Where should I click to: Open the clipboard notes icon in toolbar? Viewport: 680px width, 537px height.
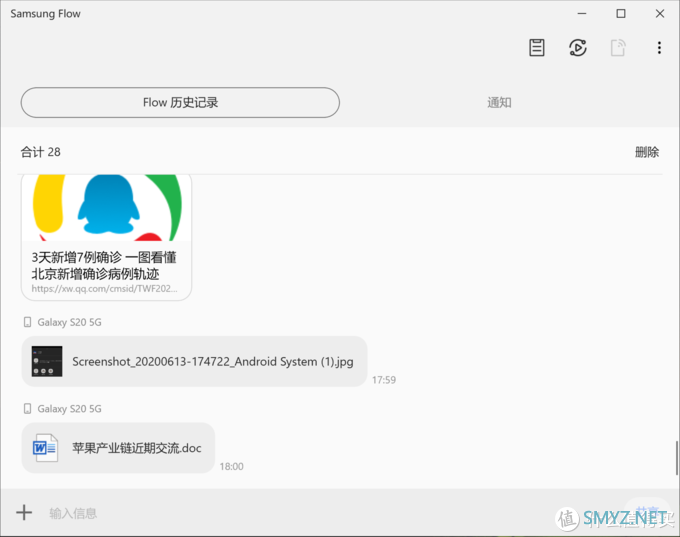(x=536, y=48)
